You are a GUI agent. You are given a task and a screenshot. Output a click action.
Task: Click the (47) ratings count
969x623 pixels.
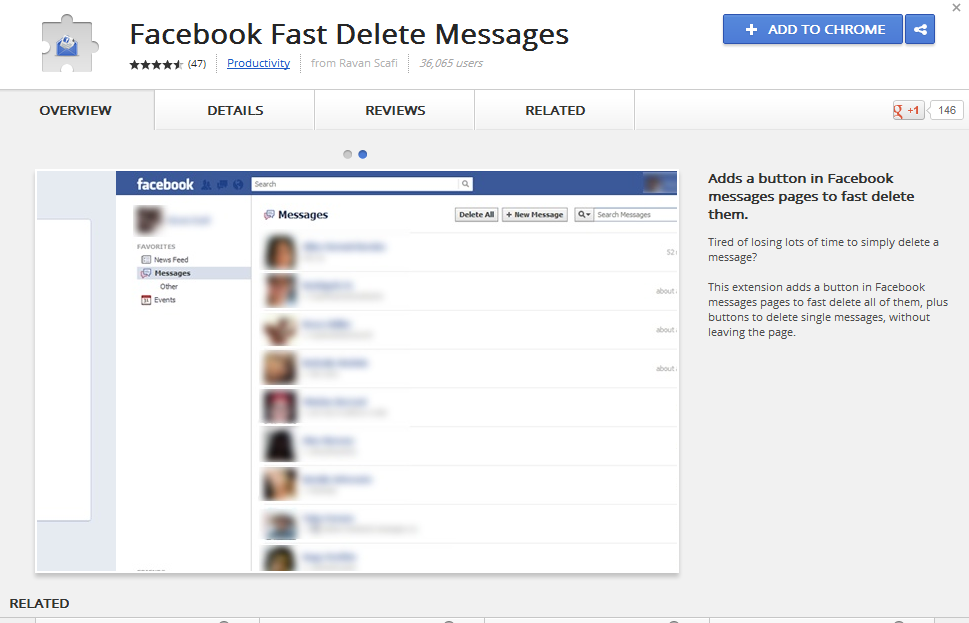[197, 64]
